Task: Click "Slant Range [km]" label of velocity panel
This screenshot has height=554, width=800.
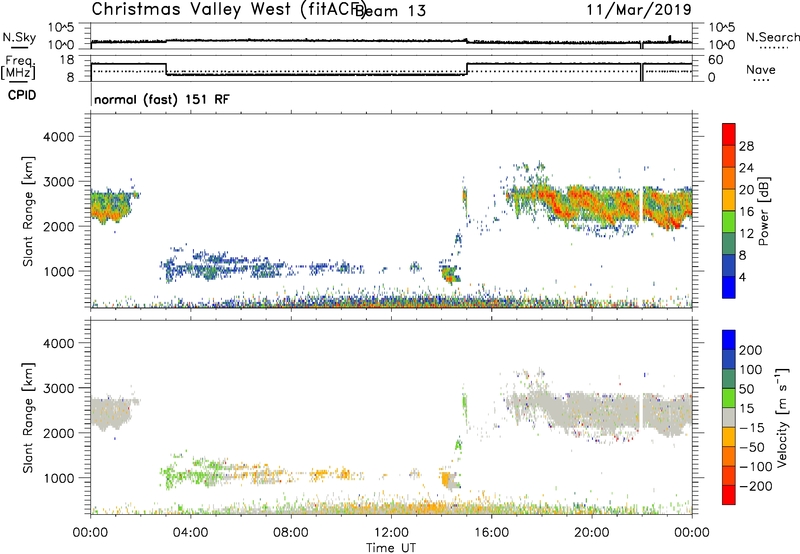Action: (x=28, y=418)
